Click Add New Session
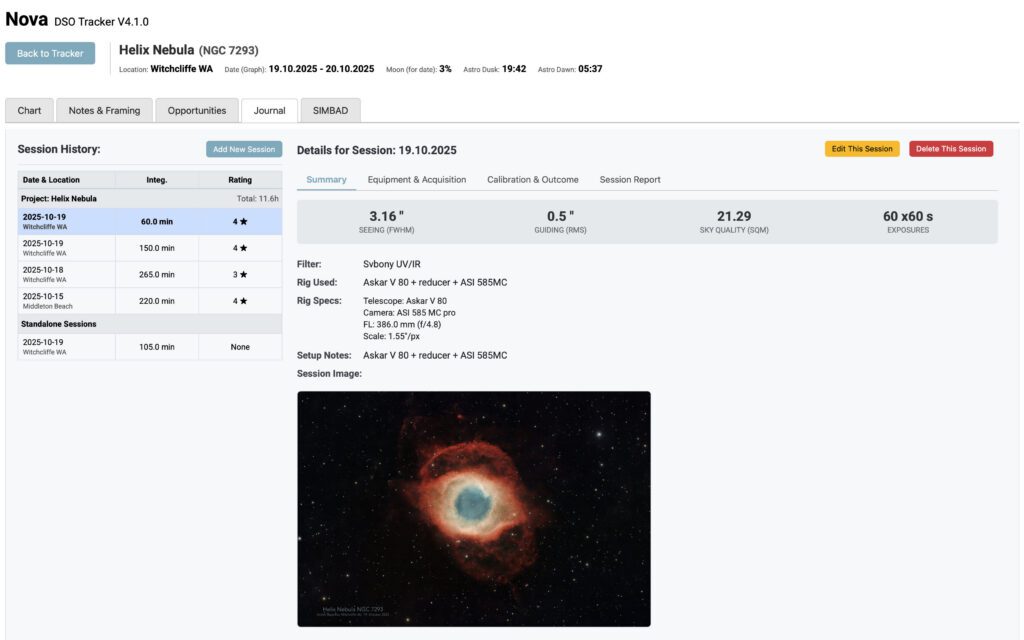The image size is (1024, 640). 243,148
